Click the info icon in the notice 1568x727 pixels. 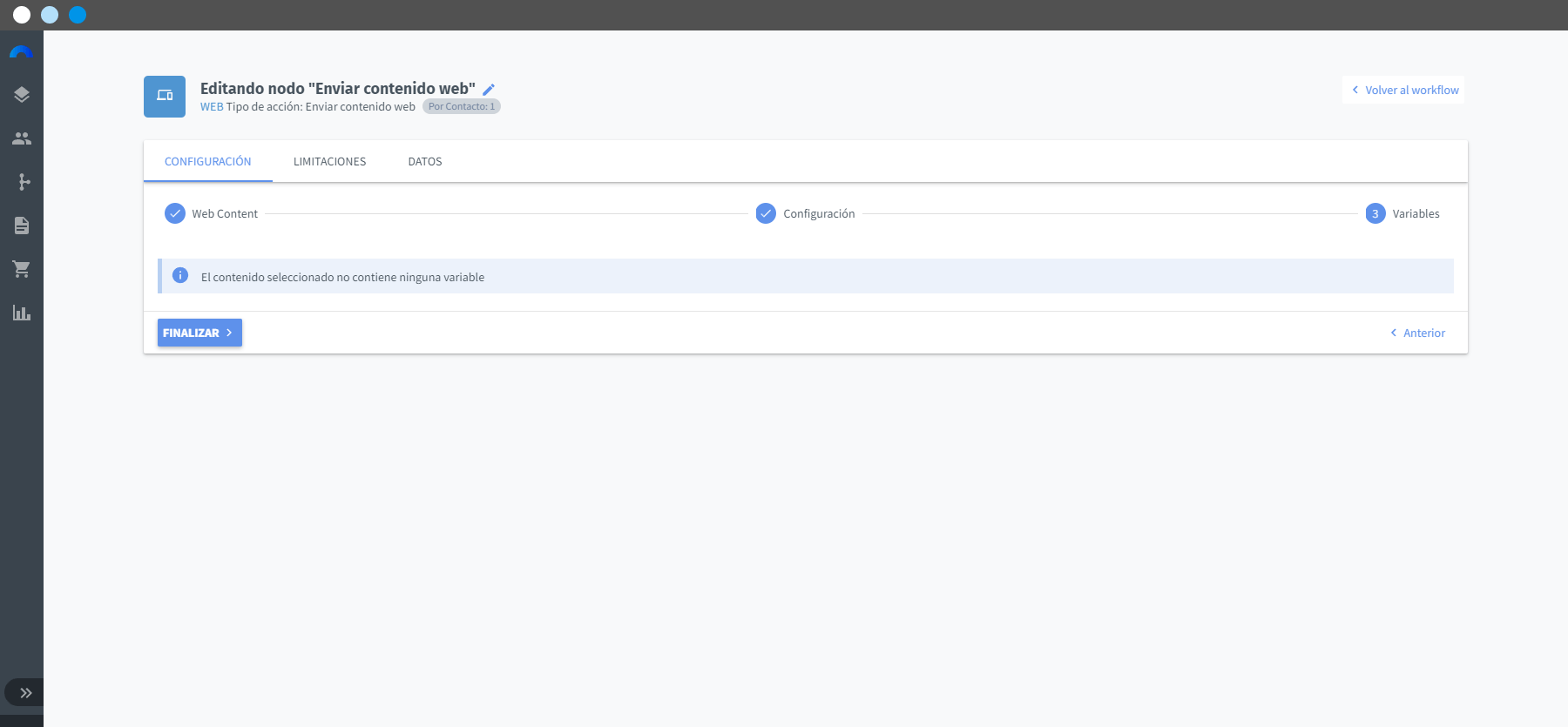pyautogui.click(x=180, y=275)
